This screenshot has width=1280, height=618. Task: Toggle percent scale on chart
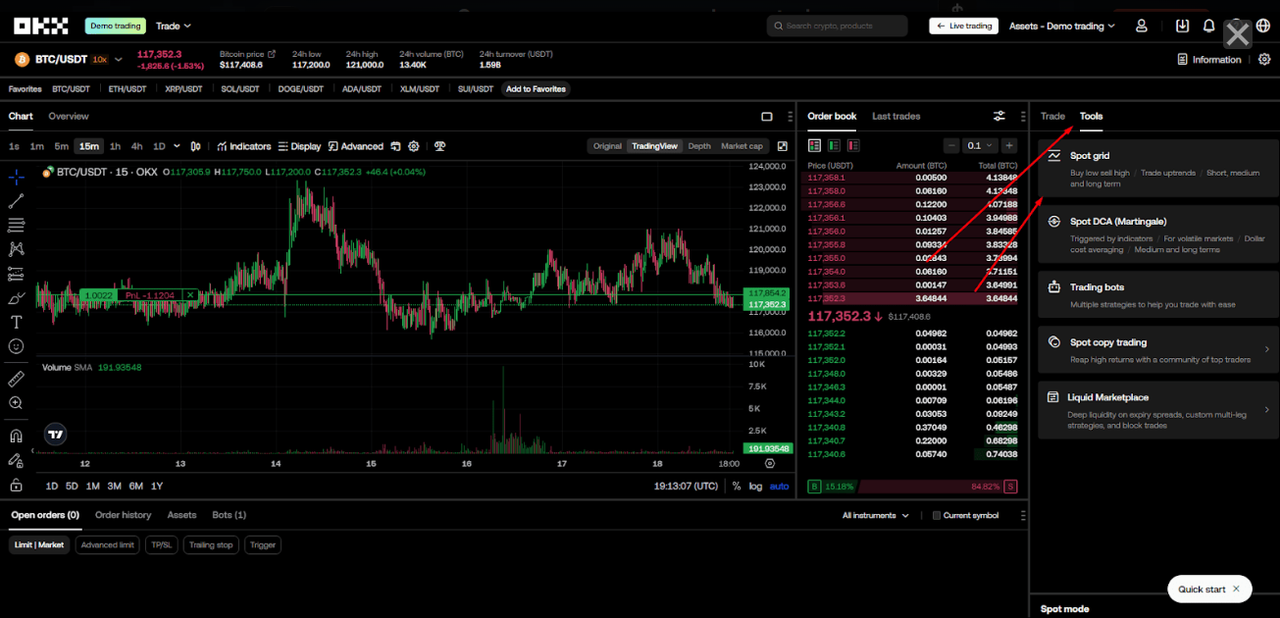pyautogui.click(x=736, y=486)
